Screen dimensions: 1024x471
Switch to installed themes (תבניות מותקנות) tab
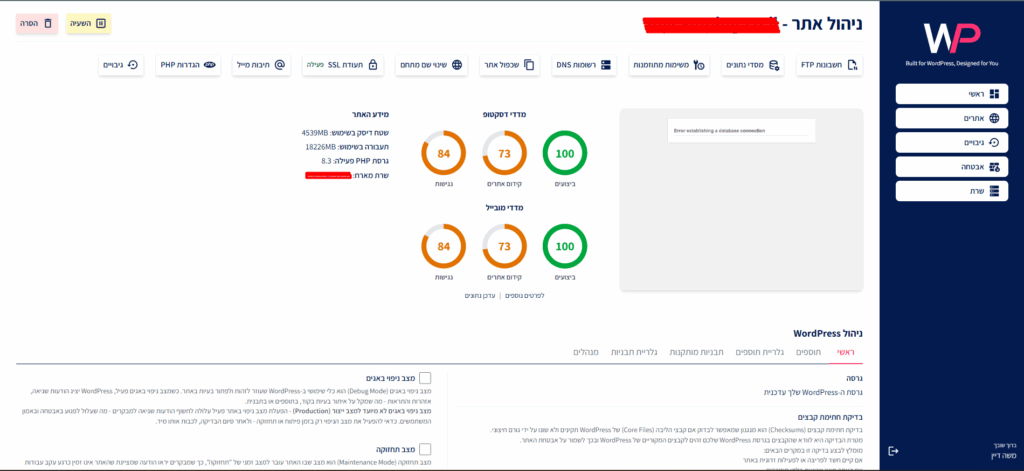point(696,352)
